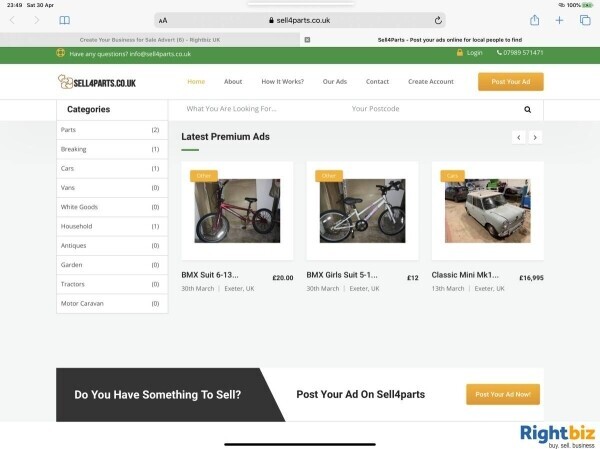The width and height of the screenshot is (600, 449).
Task: Select the Motor Caravan category
Action: coord(112,304)
